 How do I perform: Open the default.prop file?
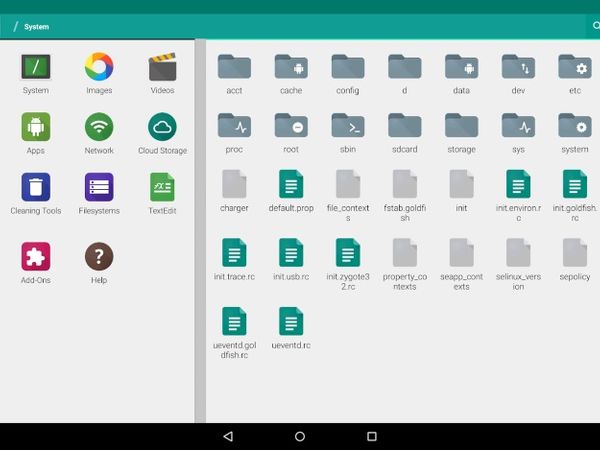point(291,185)
